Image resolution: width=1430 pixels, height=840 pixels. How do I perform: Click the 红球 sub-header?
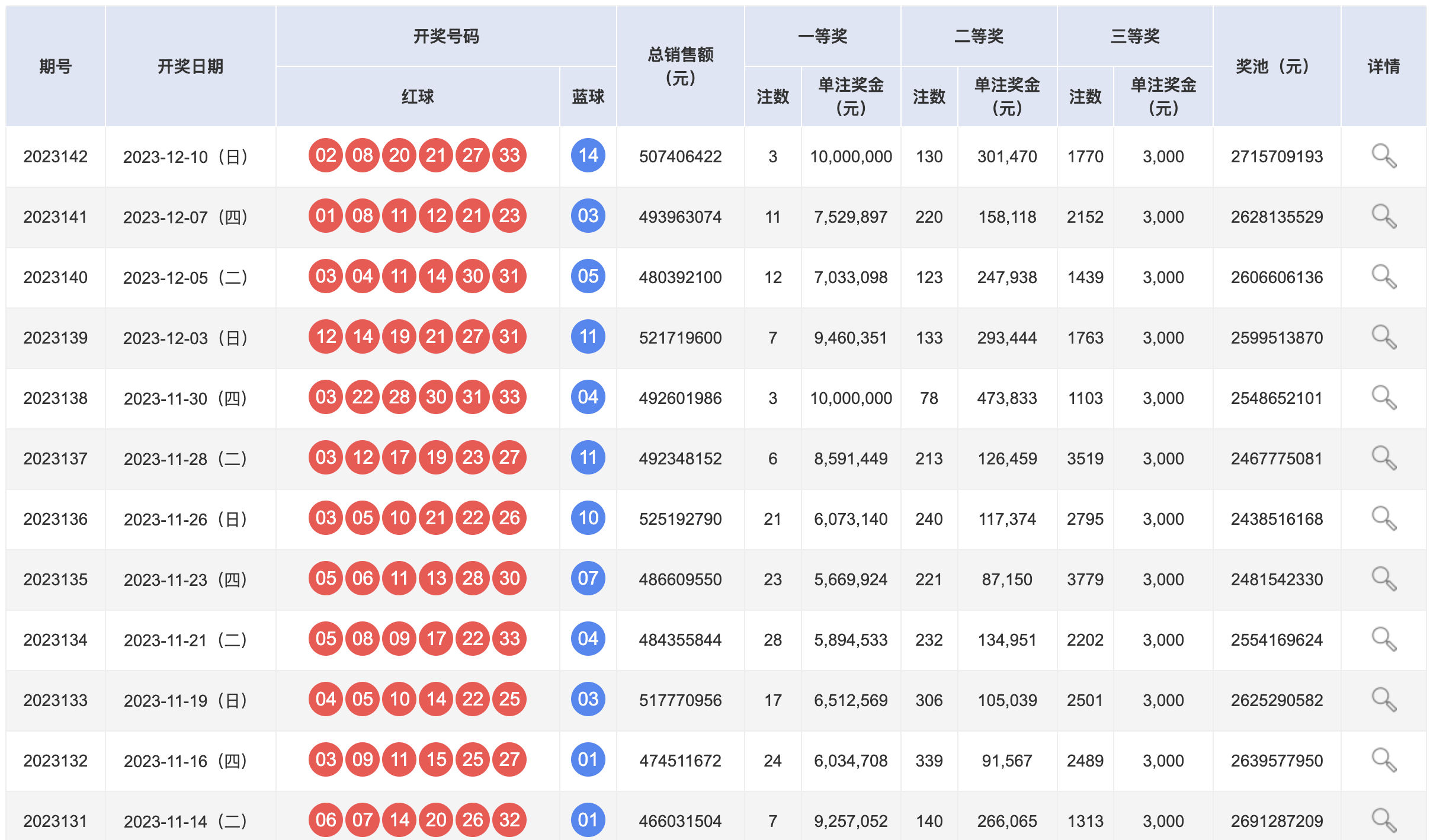click(x=418, y=97)
